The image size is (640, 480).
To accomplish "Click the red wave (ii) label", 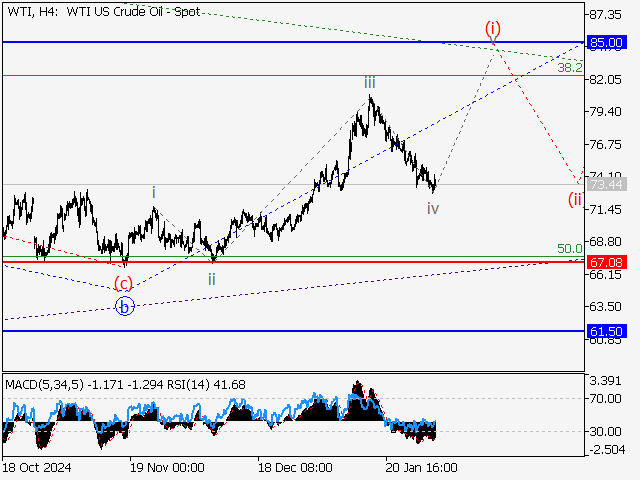I will [x=575, y=199].
